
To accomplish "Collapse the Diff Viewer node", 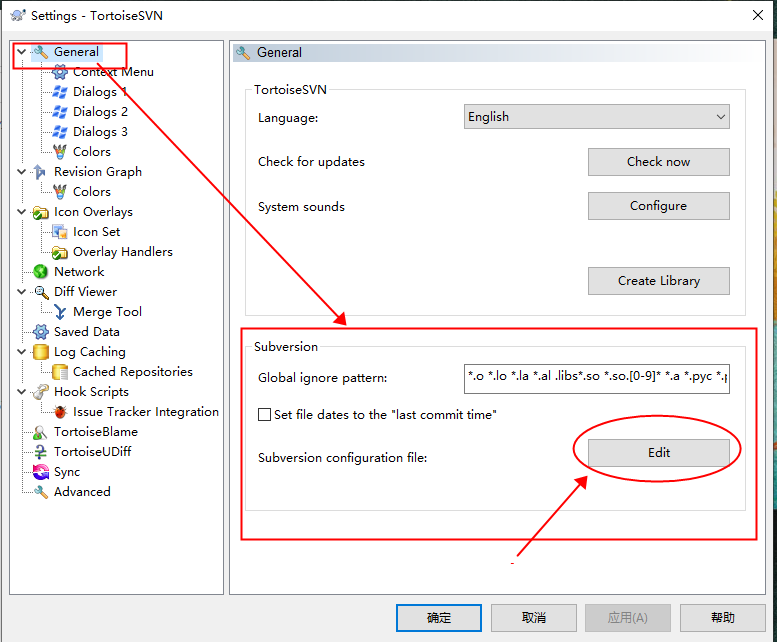I will [21, 292].
